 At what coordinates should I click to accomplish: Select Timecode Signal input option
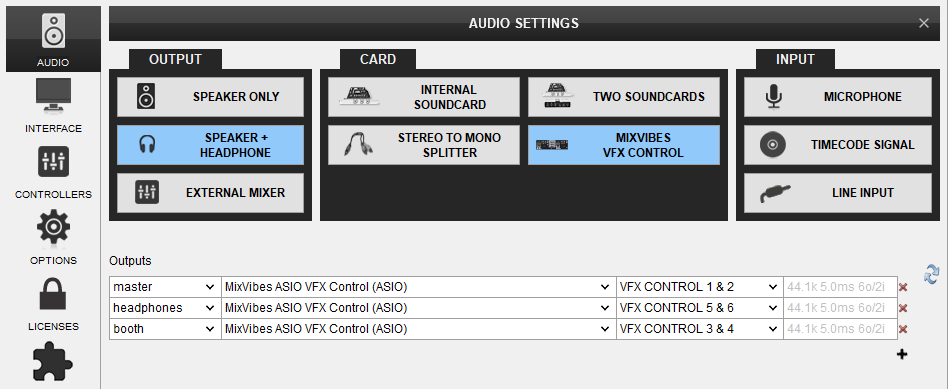838,145
